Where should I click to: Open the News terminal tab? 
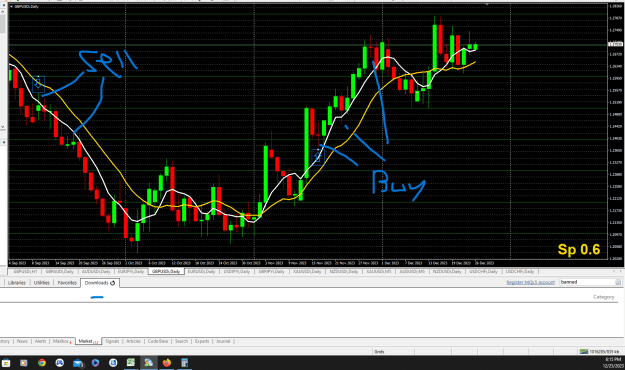point(22,341)
